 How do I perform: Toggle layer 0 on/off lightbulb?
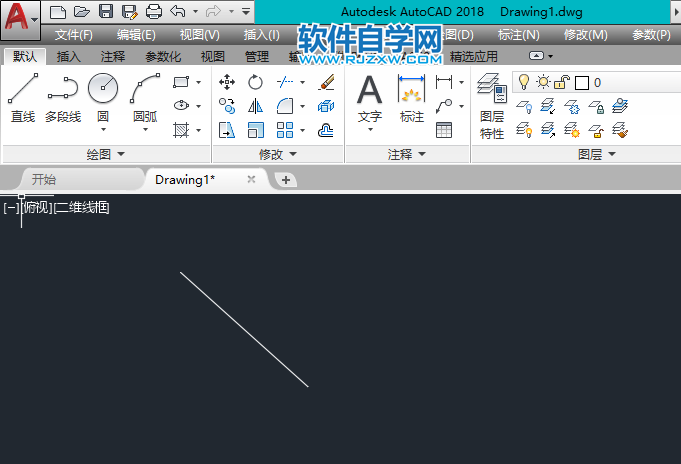coord(524,82)
